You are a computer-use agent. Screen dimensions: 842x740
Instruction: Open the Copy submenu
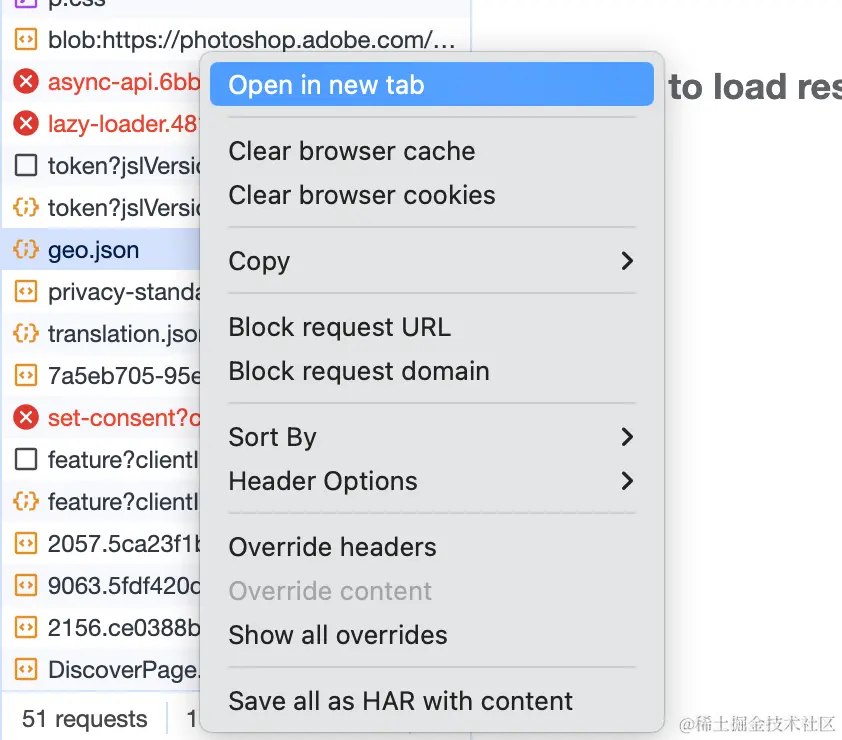click(x=432, y=261)
